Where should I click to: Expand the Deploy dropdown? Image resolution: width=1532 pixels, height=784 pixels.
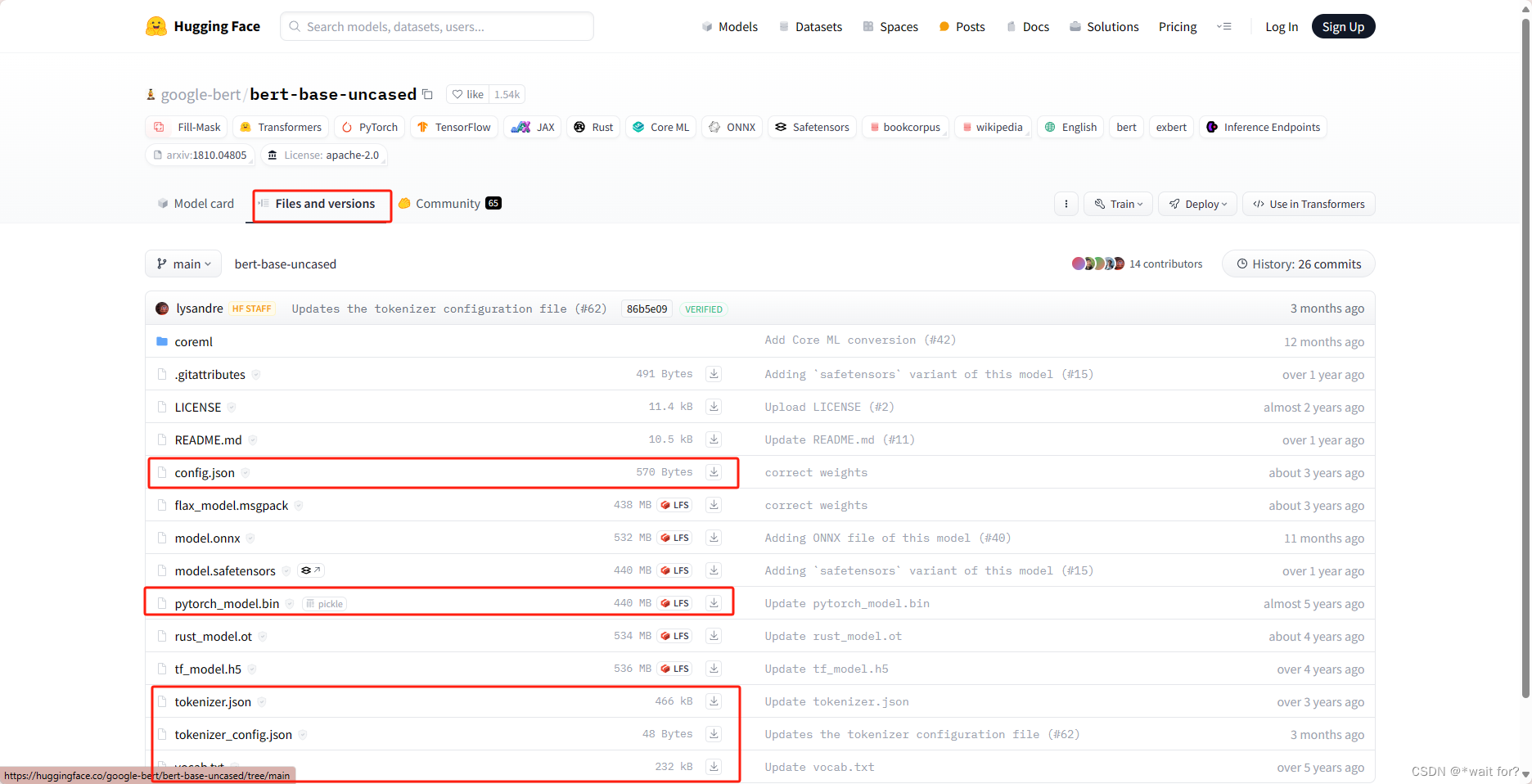[1197, 204]
